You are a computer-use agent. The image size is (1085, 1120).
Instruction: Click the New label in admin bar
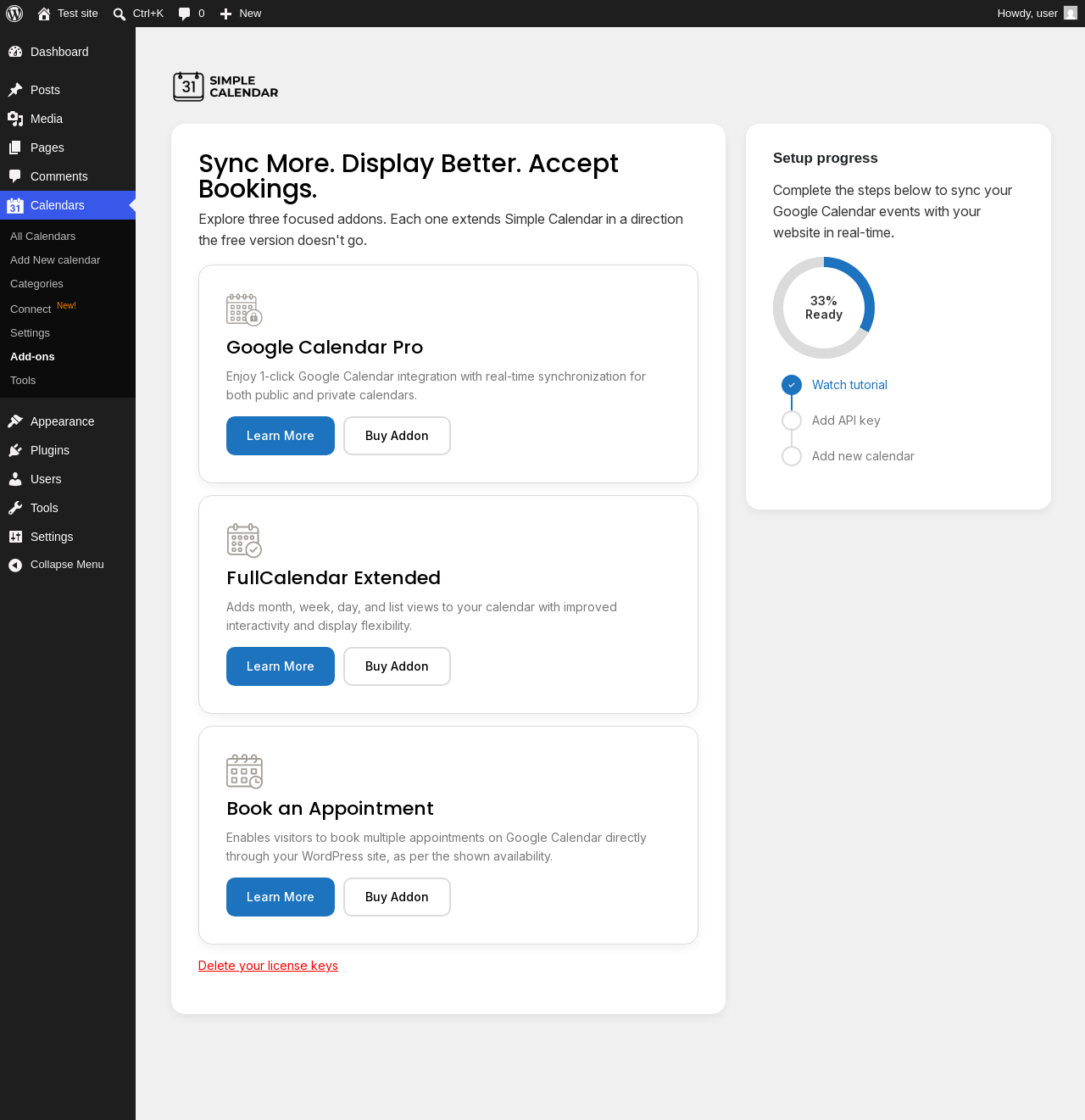point(250,14)
